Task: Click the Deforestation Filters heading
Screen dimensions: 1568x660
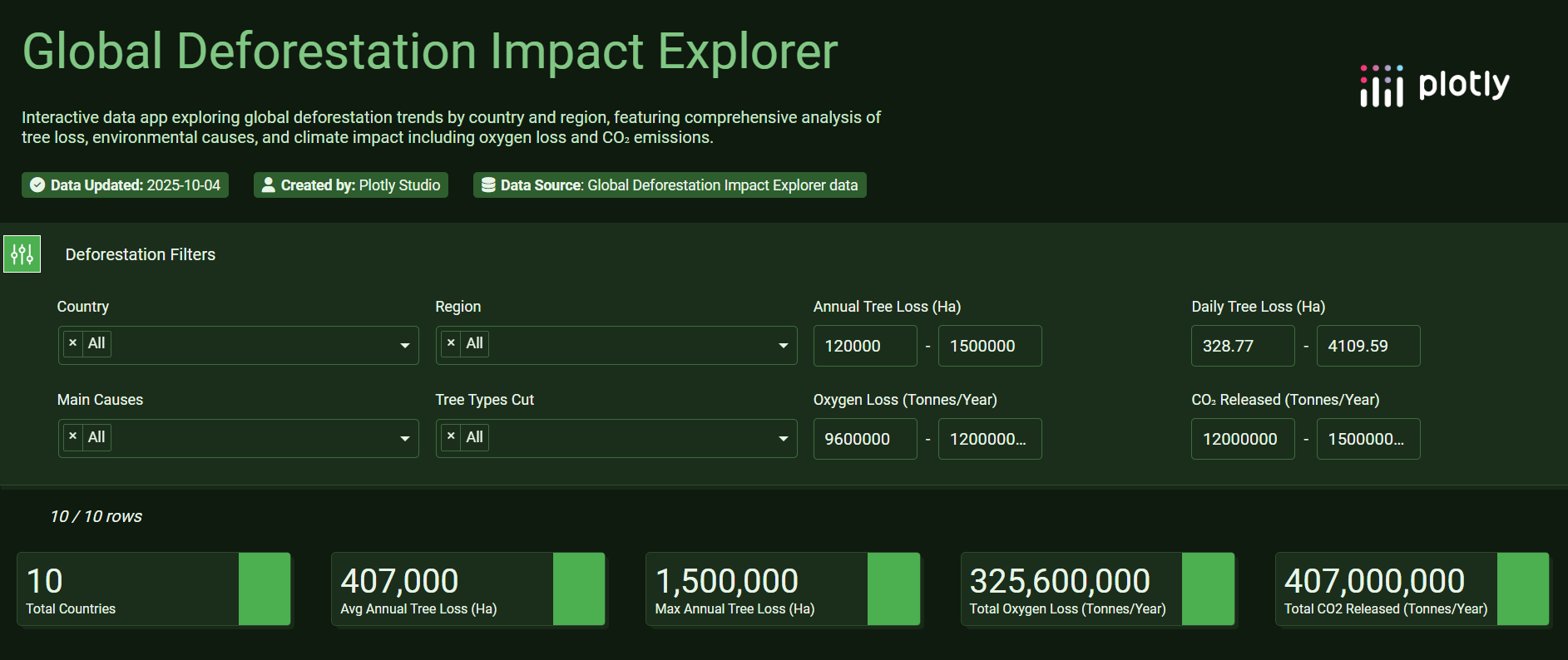Action: coord(141,254)
